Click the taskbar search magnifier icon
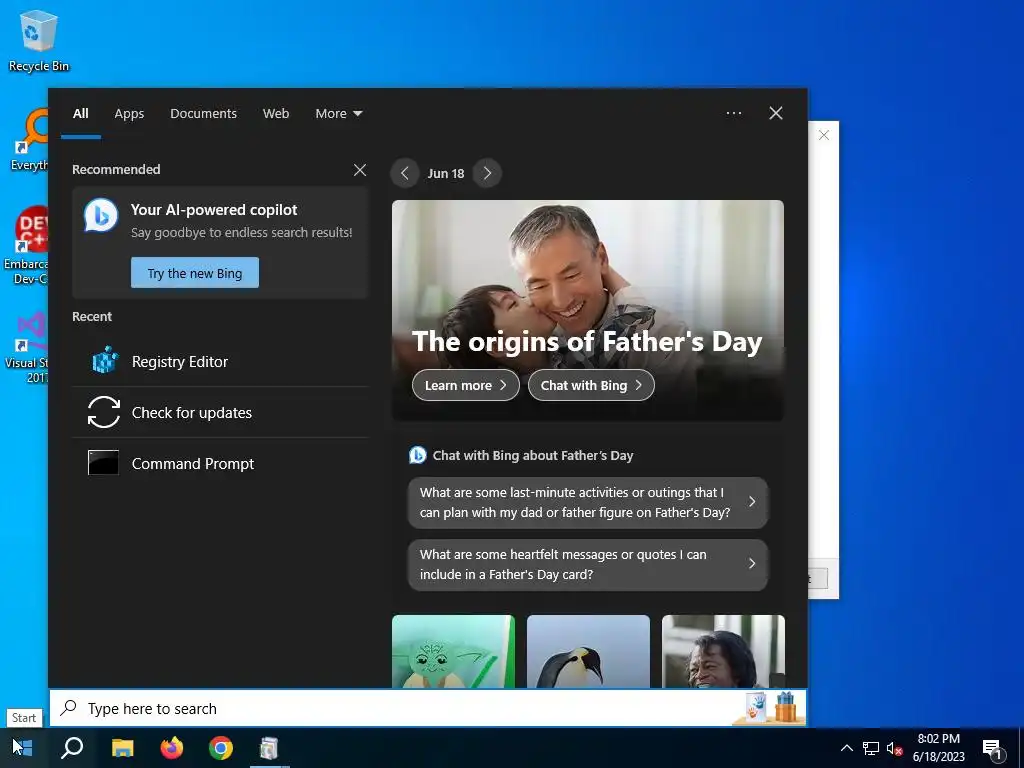 pyautogui.click(x=72, y=748)
